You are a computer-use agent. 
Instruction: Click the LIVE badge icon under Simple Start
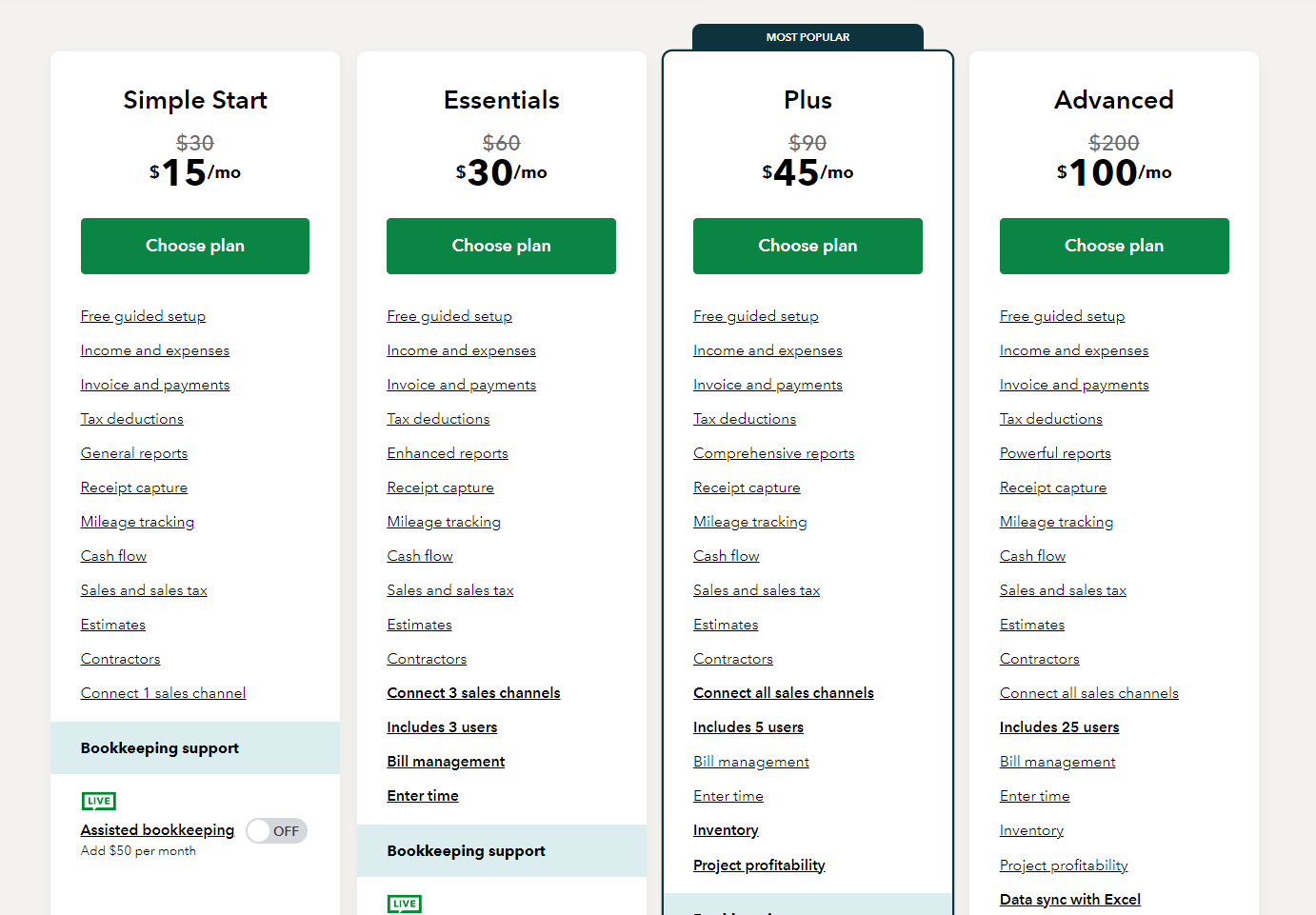coord(99,801)
